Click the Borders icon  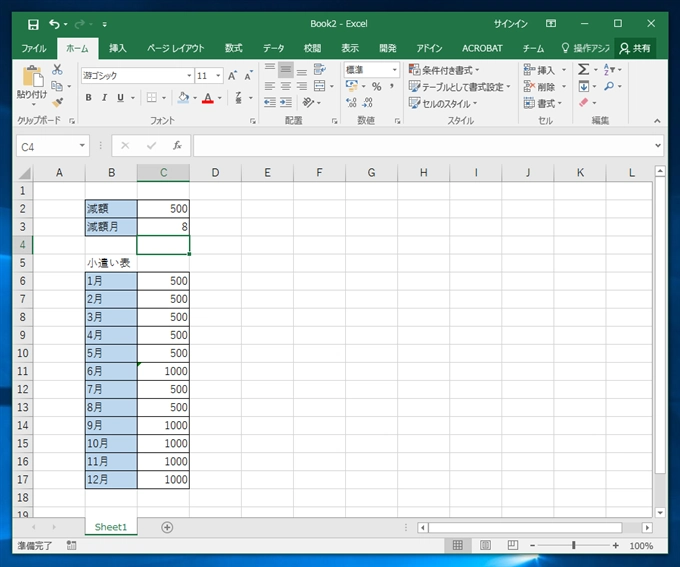pyautogui.click(x=152, y=98)
